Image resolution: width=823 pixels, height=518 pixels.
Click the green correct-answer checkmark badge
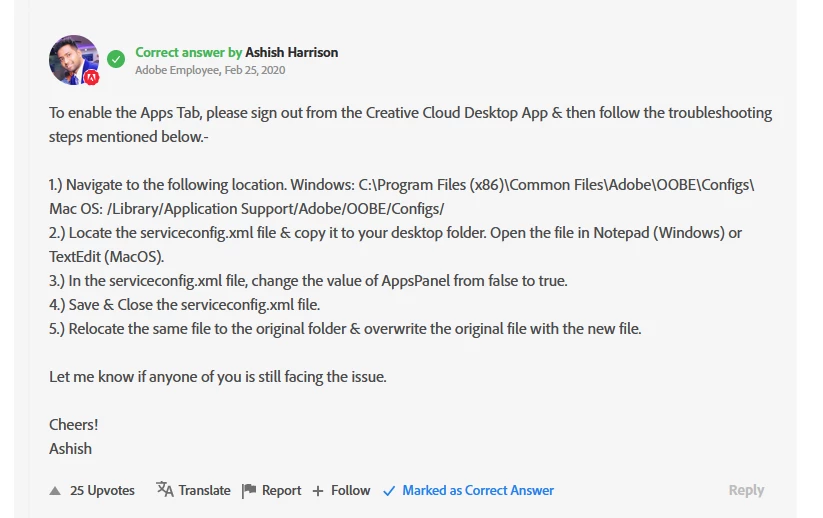[x=116, y=59]
